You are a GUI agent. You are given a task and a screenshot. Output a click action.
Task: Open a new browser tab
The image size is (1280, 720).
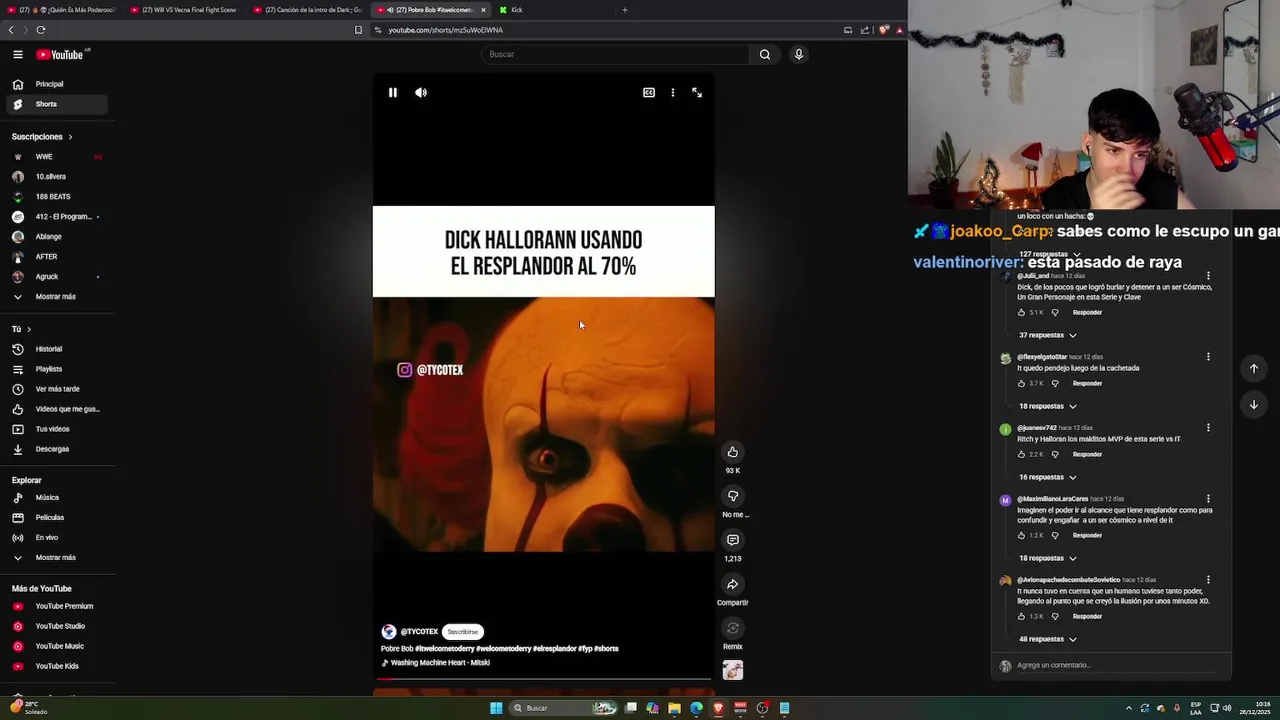625,10
